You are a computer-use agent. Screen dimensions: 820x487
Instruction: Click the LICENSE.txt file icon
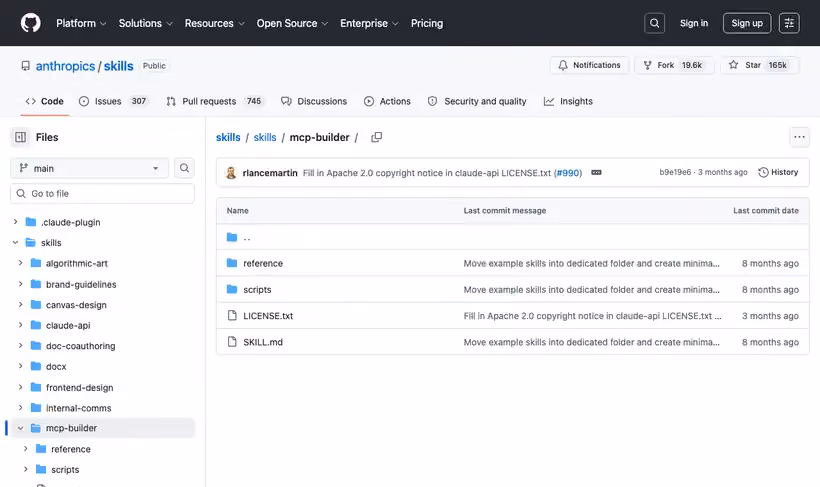click(232, 315)
